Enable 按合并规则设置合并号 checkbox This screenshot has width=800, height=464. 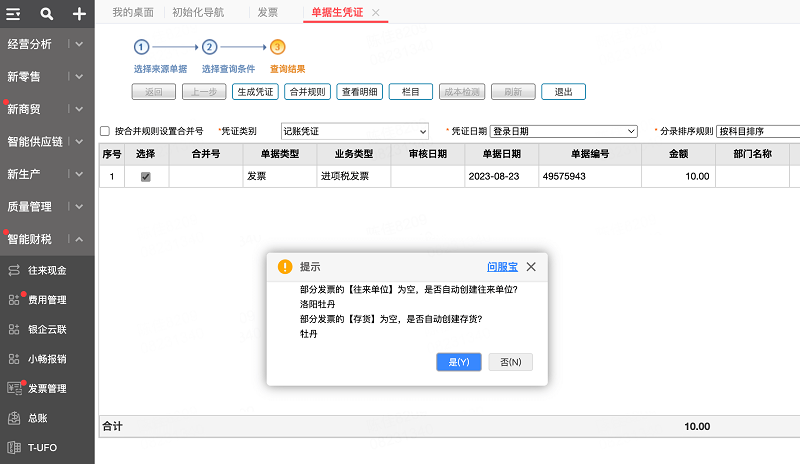pos(105,131)
